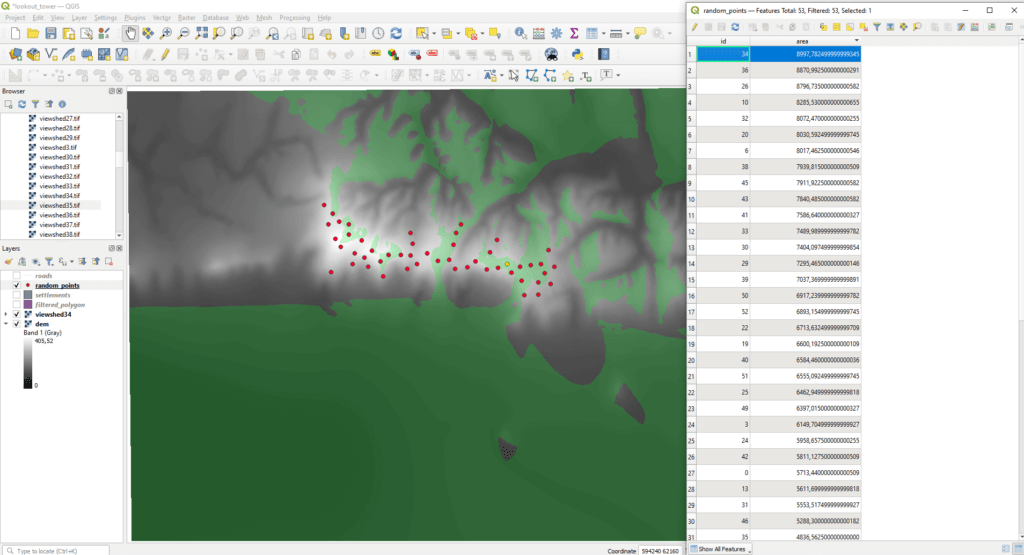1024x555 pixels.
Task: Click the Coordinate value field
Action: (661, 550)
